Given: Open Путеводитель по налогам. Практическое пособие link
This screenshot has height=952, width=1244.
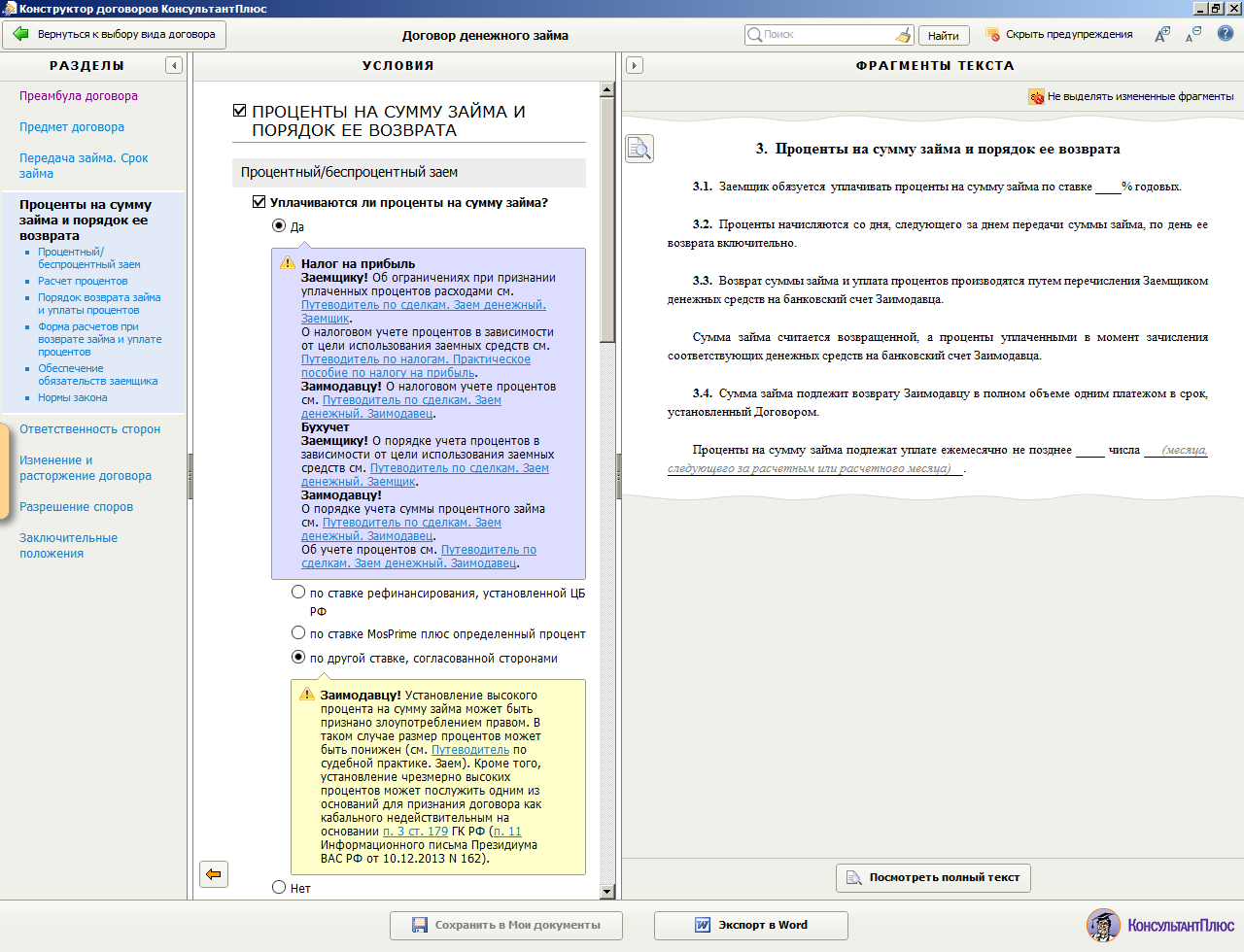Looking at the screenshot, I should click(x=416, y=366).
